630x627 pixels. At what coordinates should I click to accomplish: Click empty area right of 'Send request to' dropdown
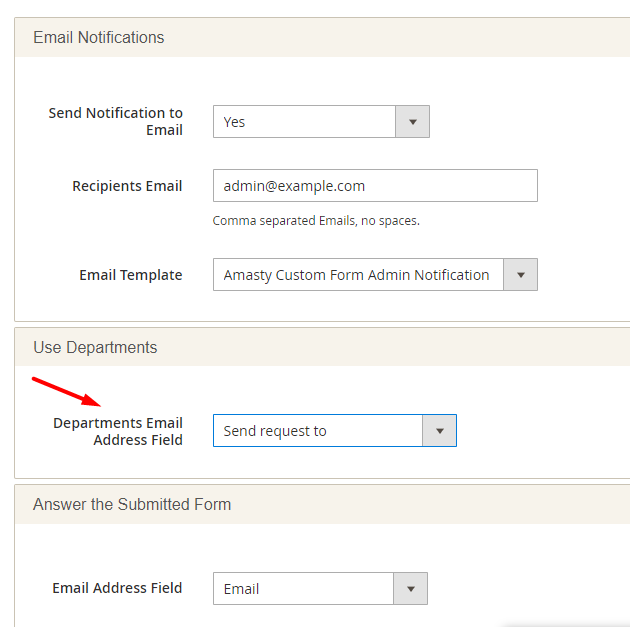coord(542,431)
